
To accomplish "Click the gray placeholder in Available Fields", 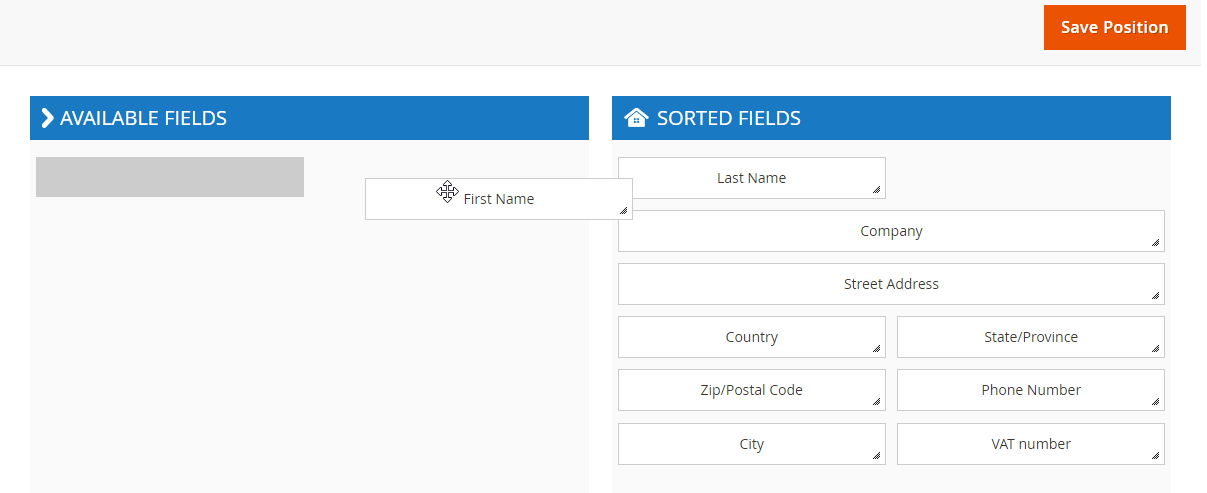I will (170, 177).
